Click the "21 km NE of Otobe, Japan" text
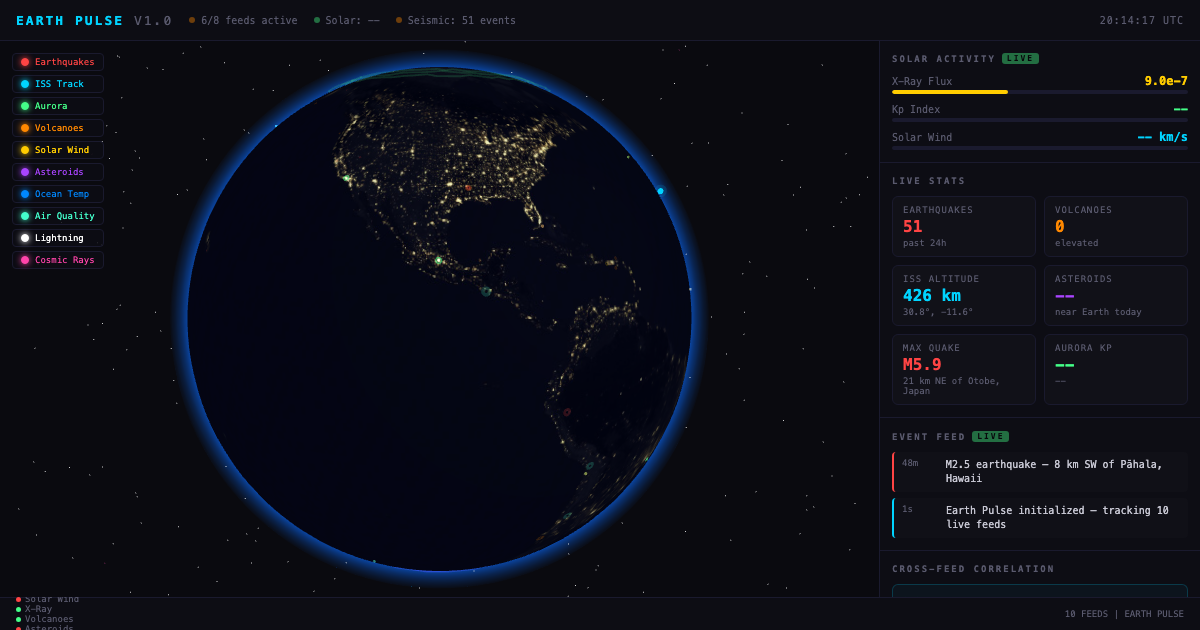 pos(952,386)
